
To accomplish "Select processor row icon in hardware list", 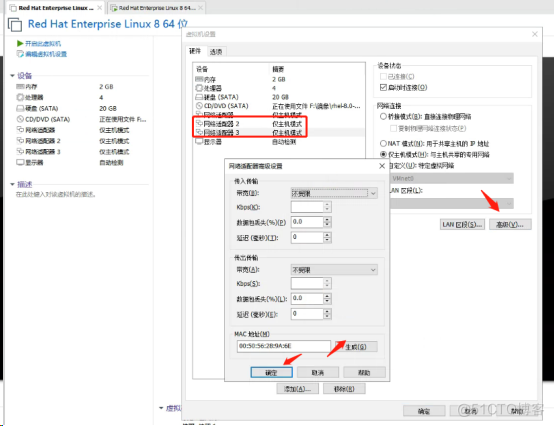I will (199, 88).
